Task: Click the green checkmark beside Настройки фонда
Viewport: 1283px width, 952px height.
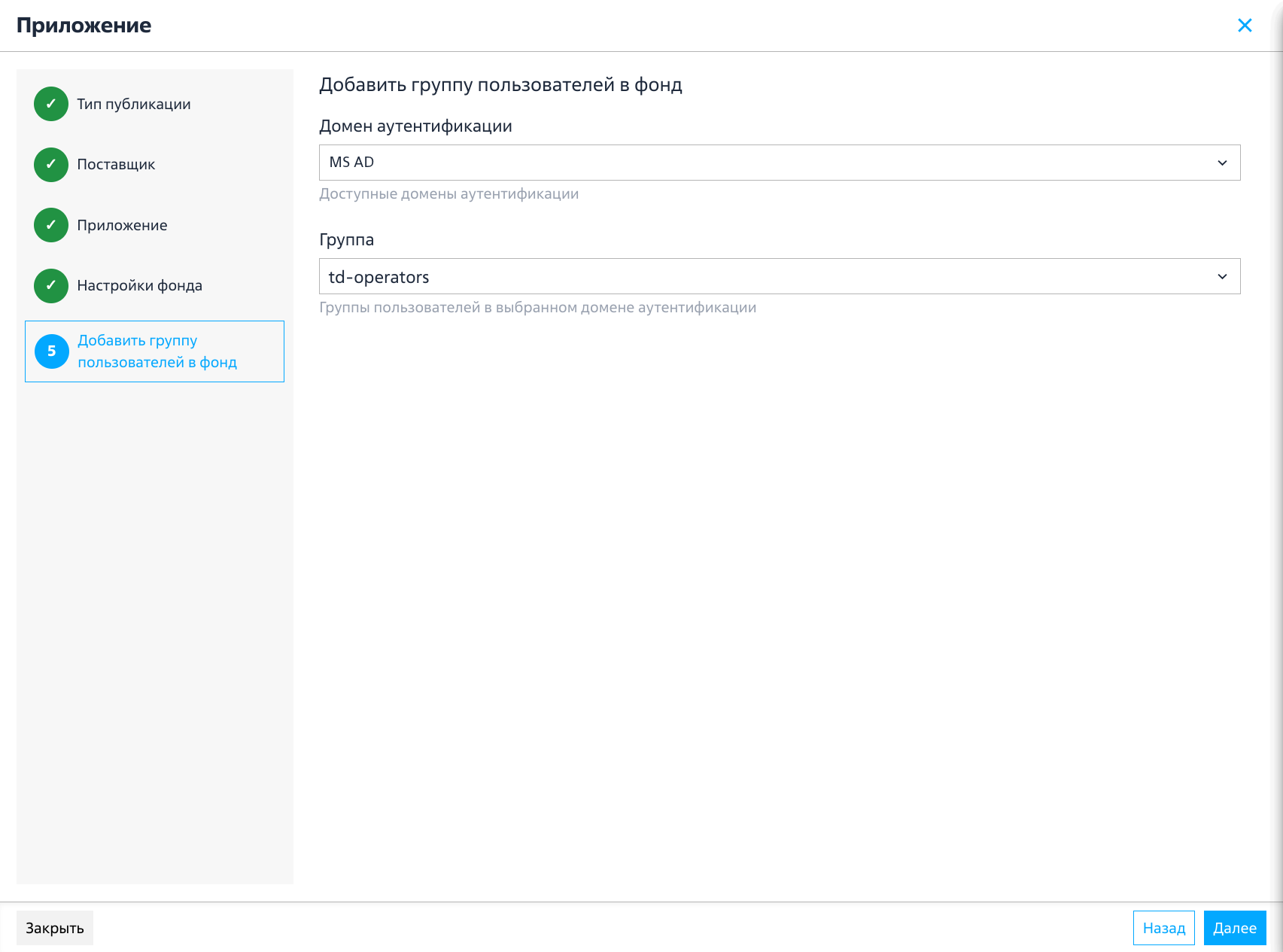Action: tap(51, 285)
